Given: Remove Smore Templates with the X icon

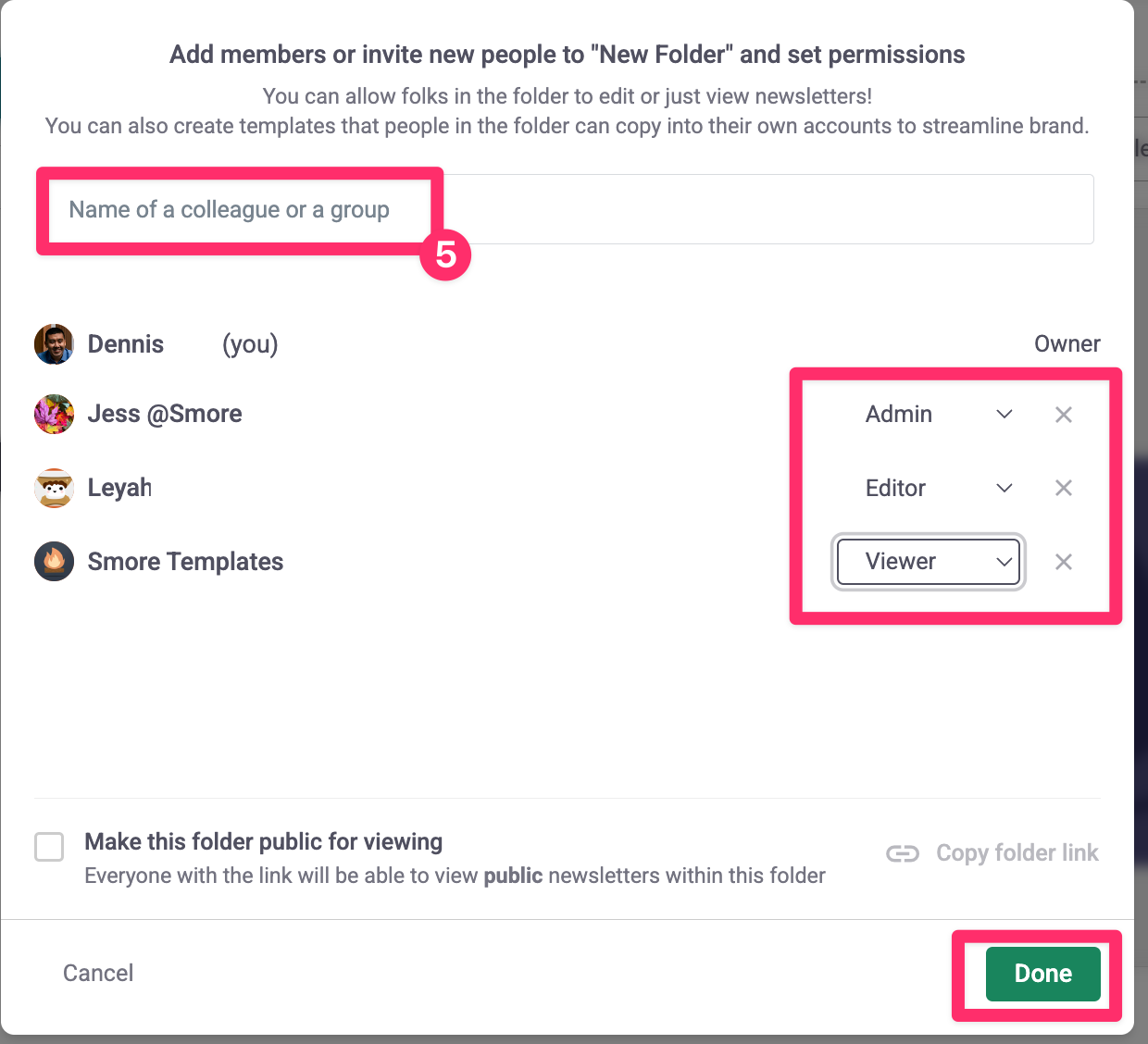Looking at the screenshot, I should [x=1064, y=562].
